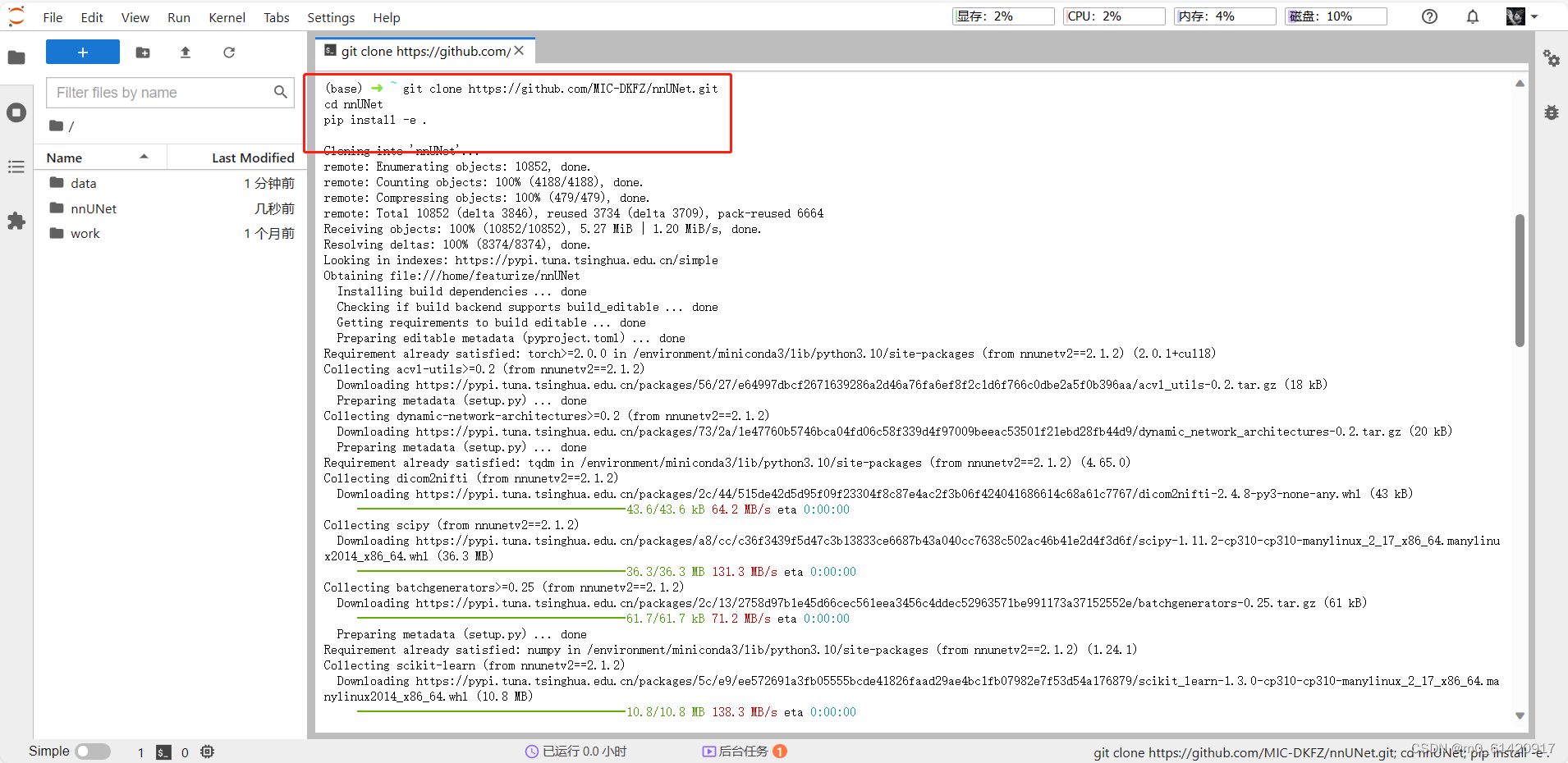Image resolution: width=1568 pixels, height=763 pixels.
Task: Select the data folder
Action: coord(170,183)
